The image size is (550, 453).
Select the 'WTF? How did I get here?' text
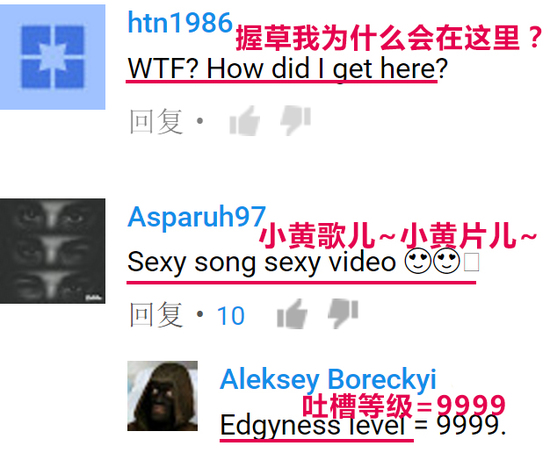click(288, 68)
